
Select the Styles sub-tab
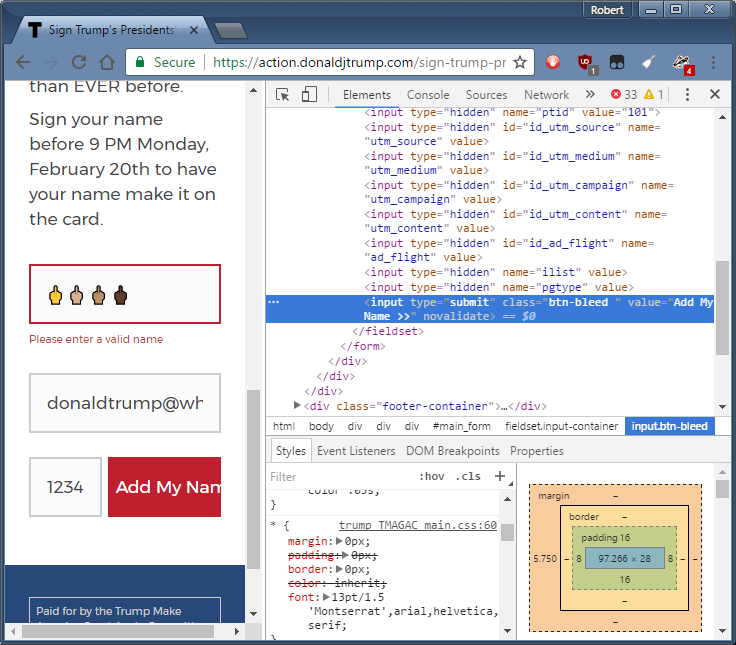(x=291, y=451)
